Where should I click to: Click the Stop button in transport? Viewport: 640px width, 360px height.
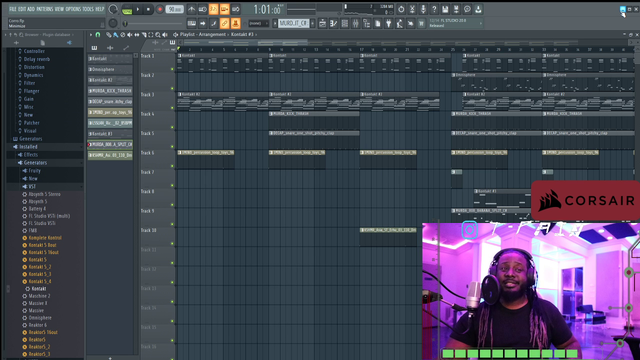click(x=148, y=9)
